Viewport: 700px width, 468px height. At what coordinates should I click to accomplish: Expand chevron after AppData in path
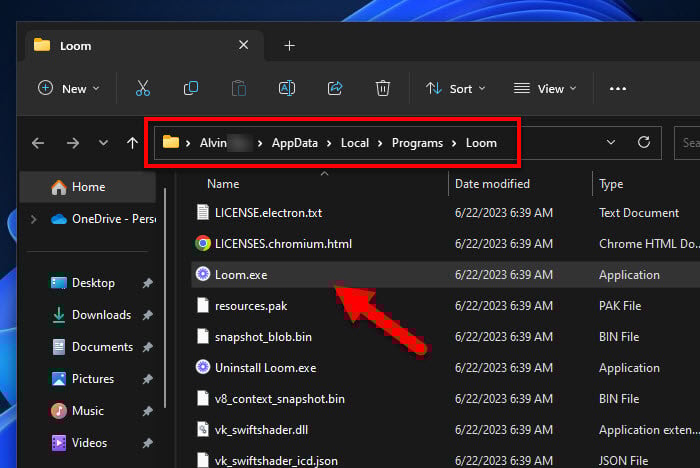[x=329, y=143]
